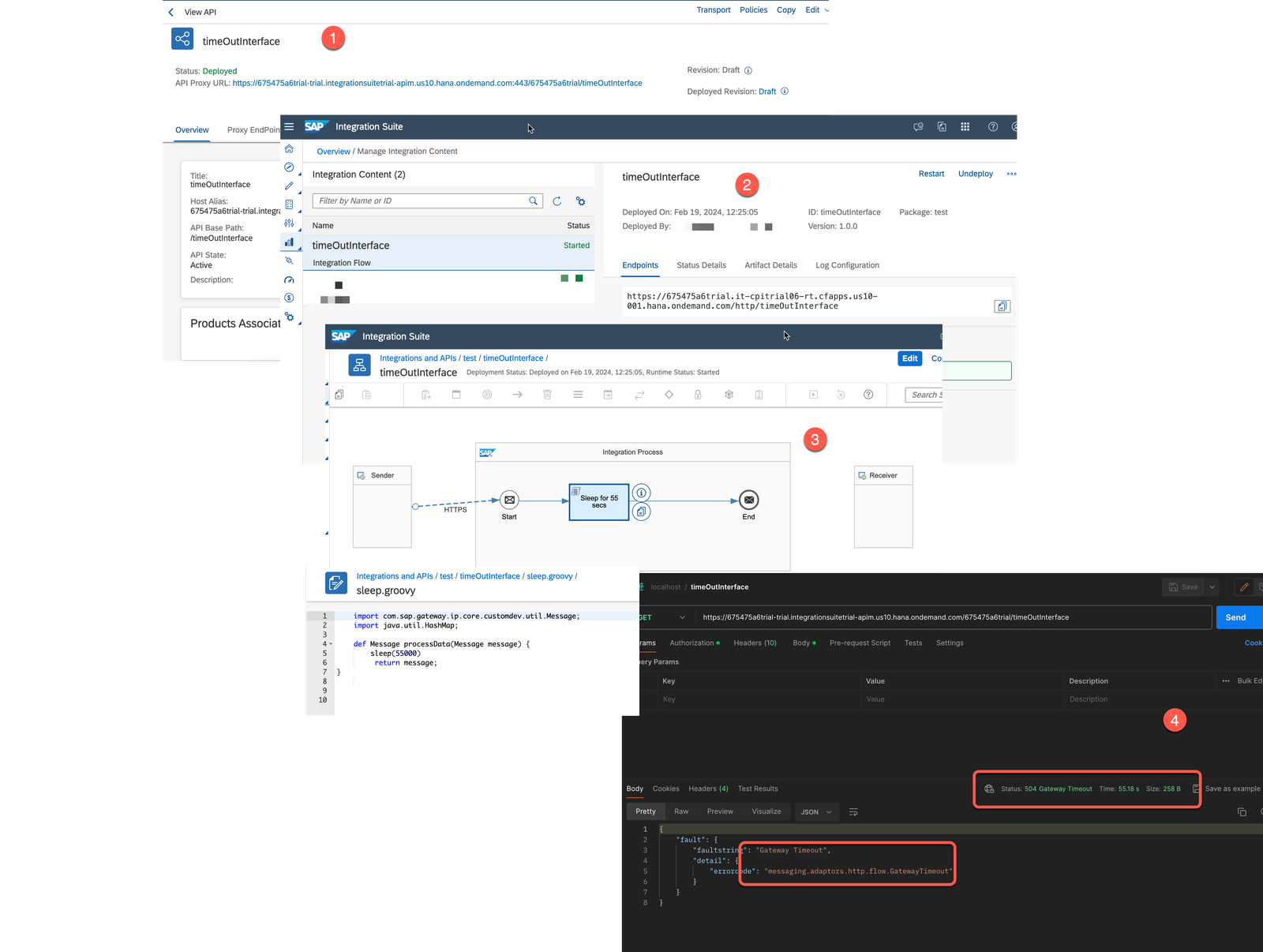Click the blue Send button
This screenshot has height=952, width=1263.
(1235, 617)
